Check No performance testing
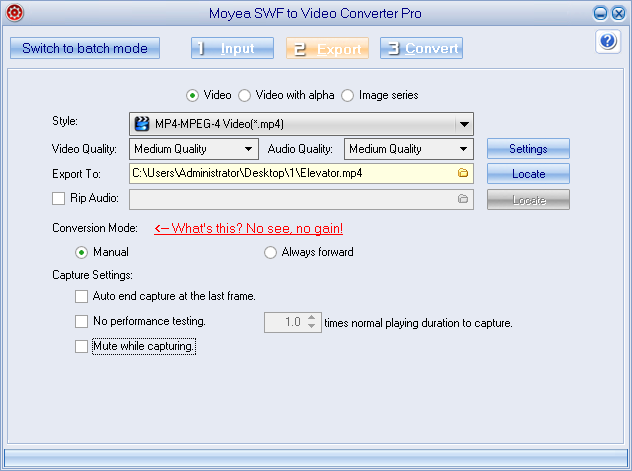The height and width of the screenshot is (471, 632). (x=81, y=322)
